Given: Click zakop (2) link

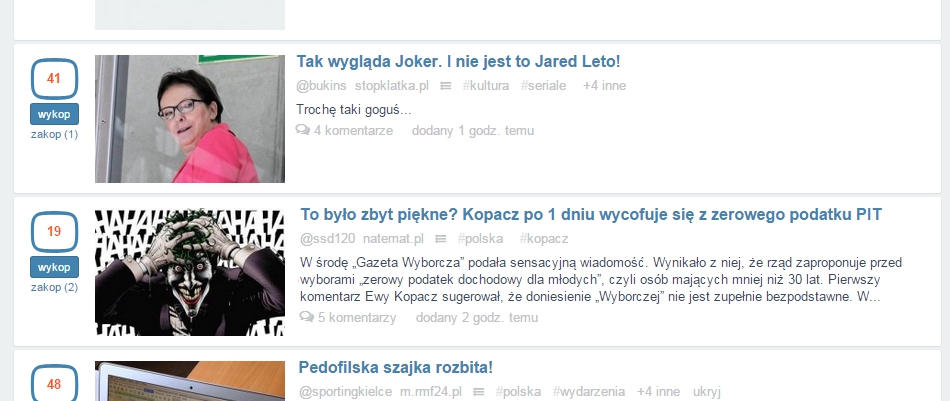Looking at the screenshot, I should pyautogui.click(x=54, y=287).
